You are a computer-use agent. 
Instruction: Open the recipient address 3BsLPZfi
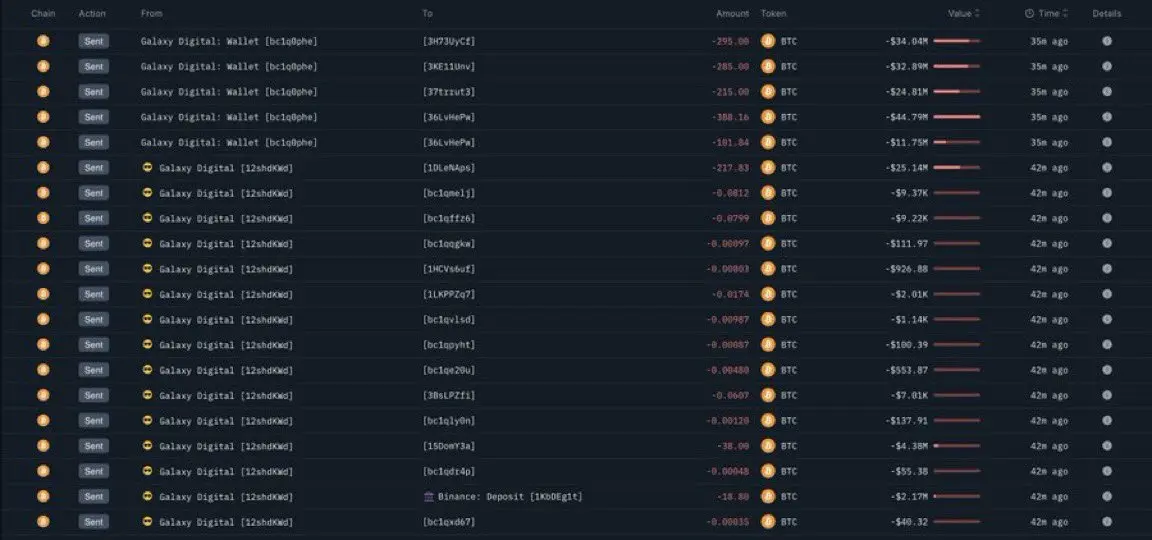tap(449, 395)
